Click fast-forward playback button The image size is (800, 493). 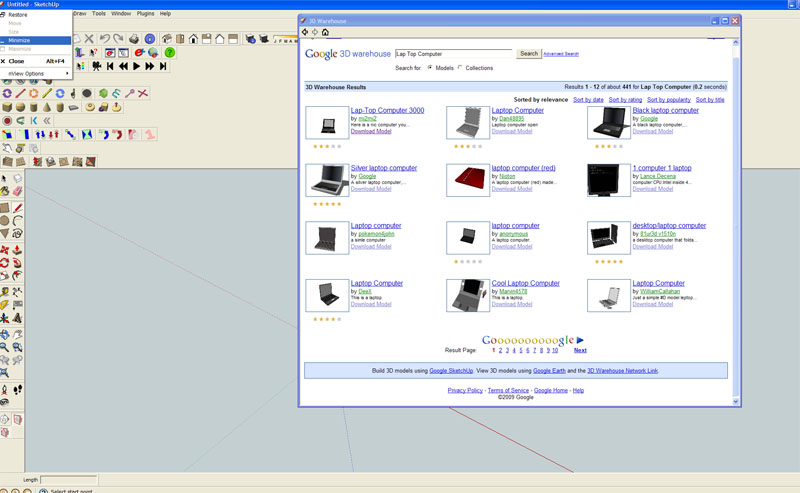tap(149, 66)
